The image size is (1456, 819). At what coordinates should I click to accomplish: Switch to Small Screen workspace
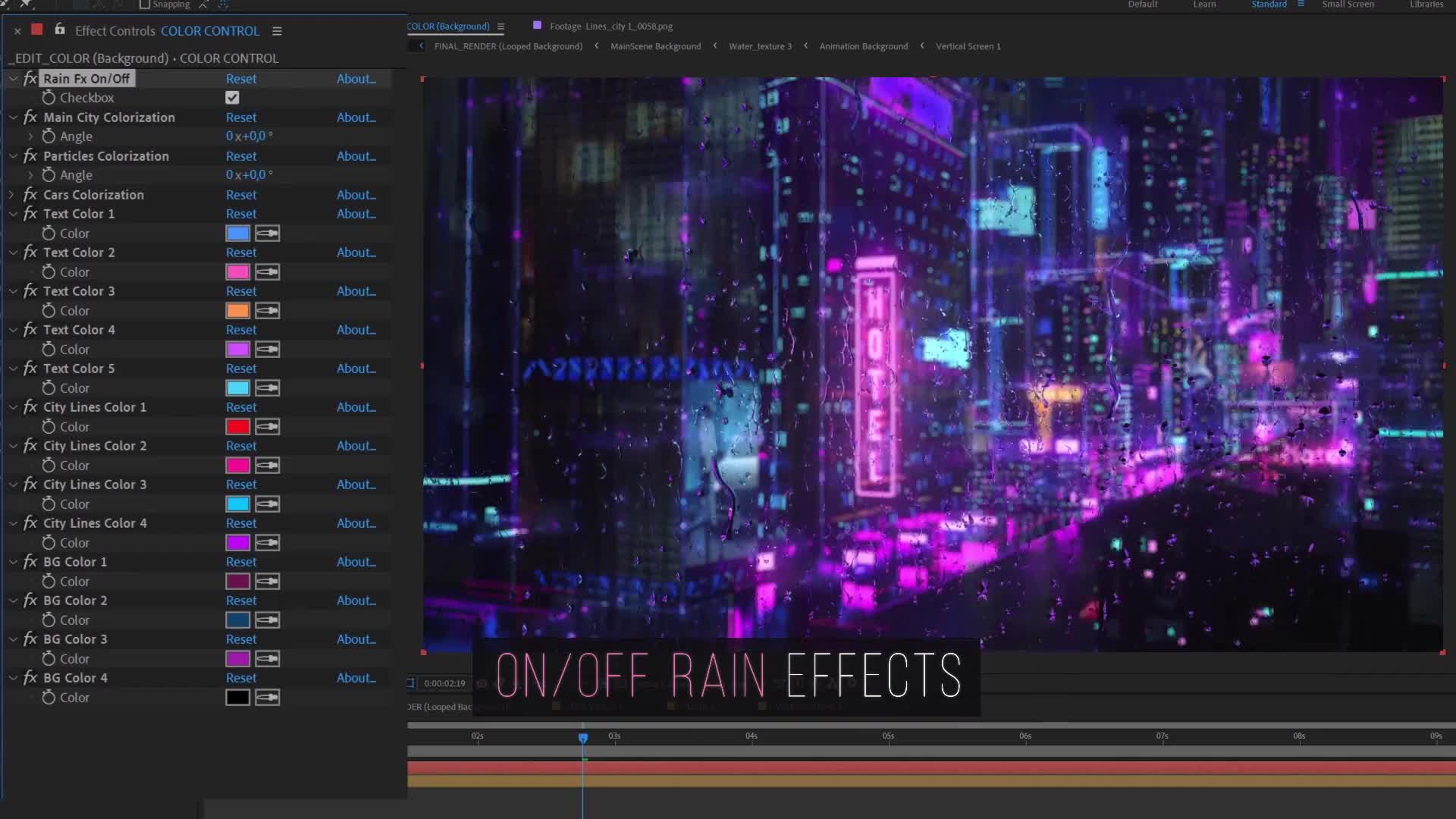tap(1348, 5)
